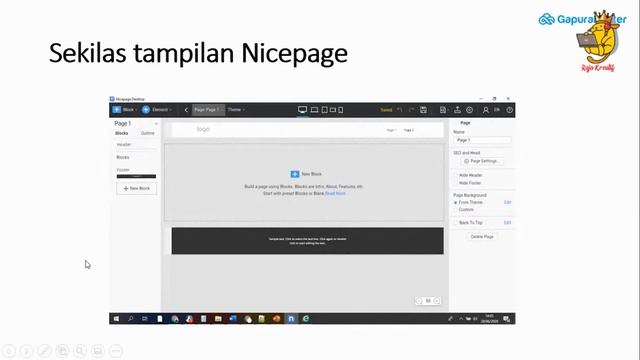Click the New Block button in left panel
Image resolution: width=640 pixels, height=360 pixels.
pos(136,189)
